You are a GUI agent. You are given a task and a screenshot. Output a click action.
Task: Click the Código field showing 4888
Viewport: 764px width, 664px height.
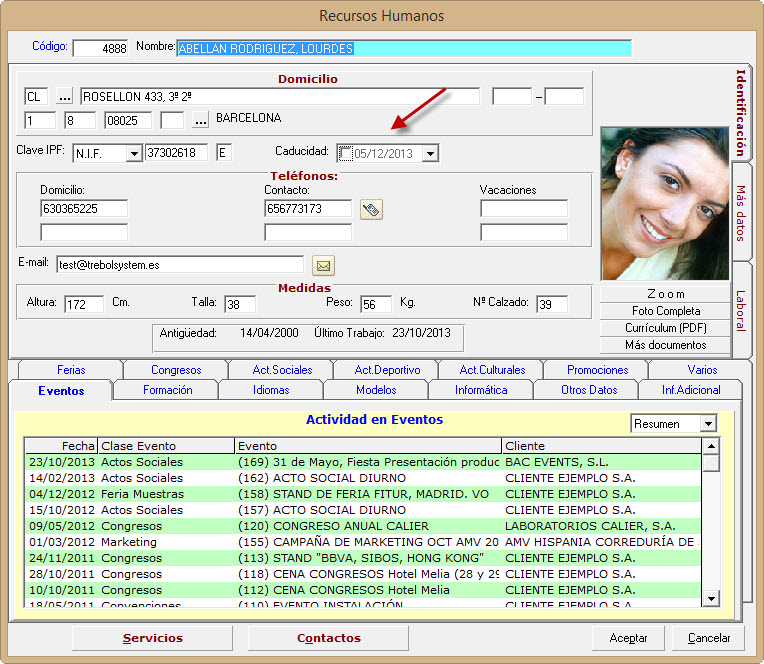coord(100,48)
